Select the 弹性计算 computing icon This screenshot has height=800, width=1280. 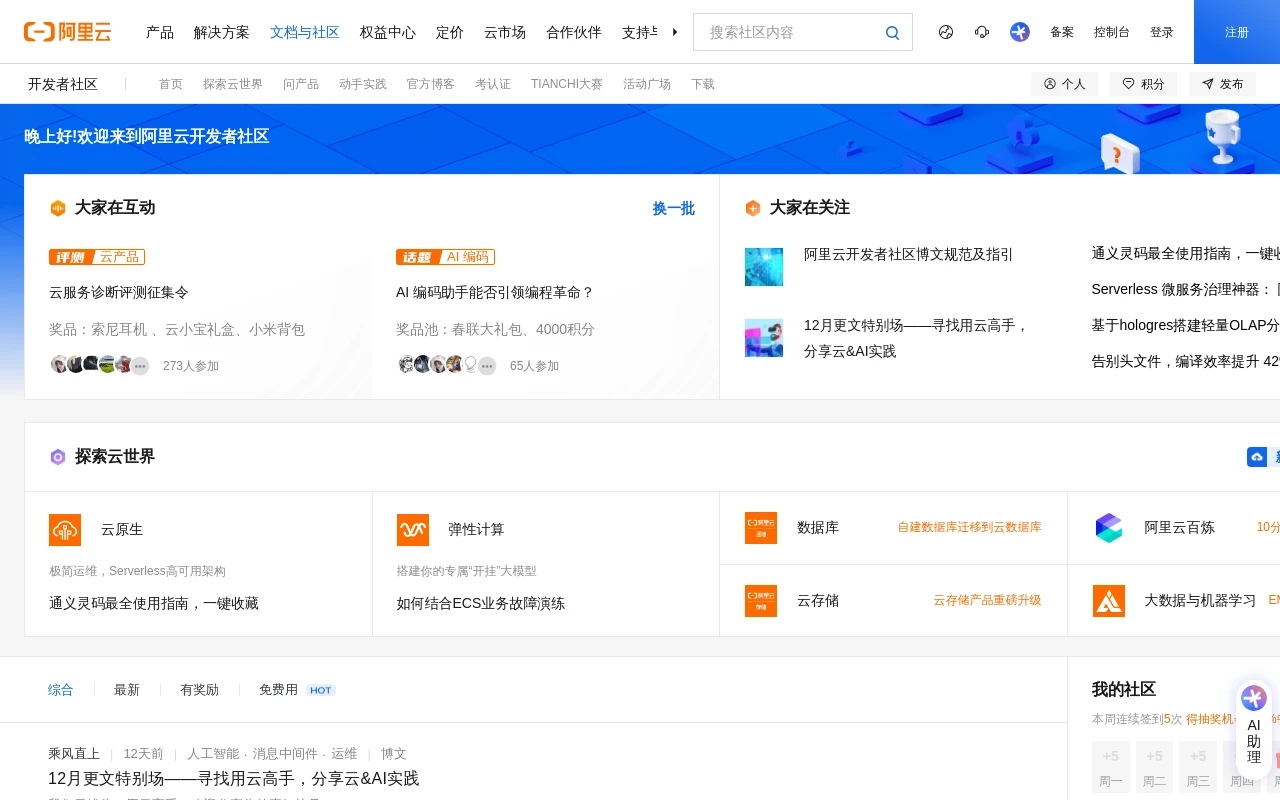tap(413, 530)
